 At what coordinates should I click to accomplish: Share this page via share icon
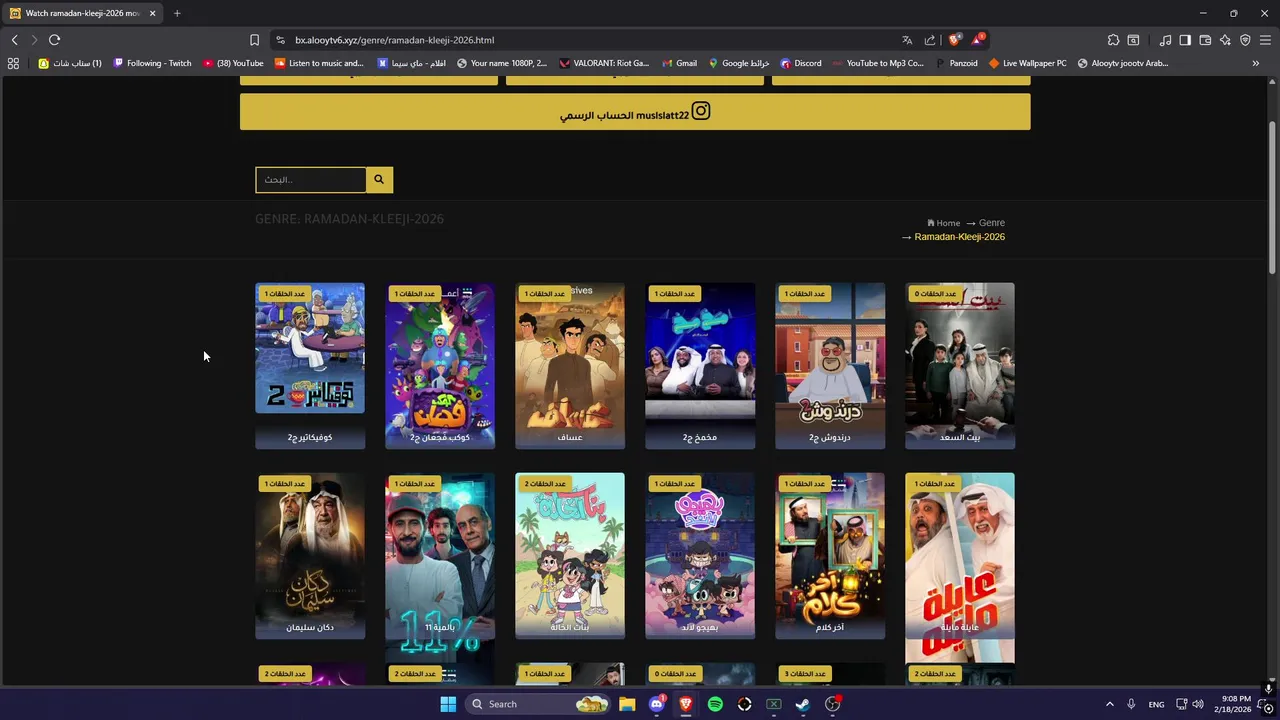pos(930,40)
